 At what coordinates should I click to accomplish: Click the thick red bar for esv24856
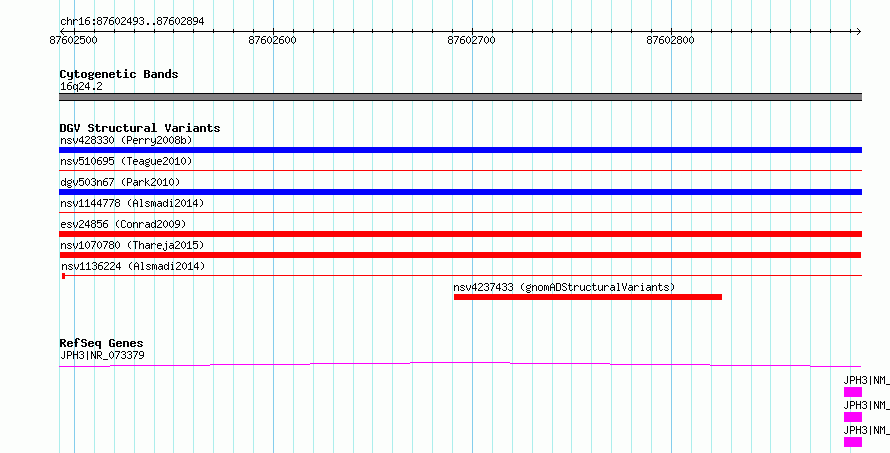[460, 234]
